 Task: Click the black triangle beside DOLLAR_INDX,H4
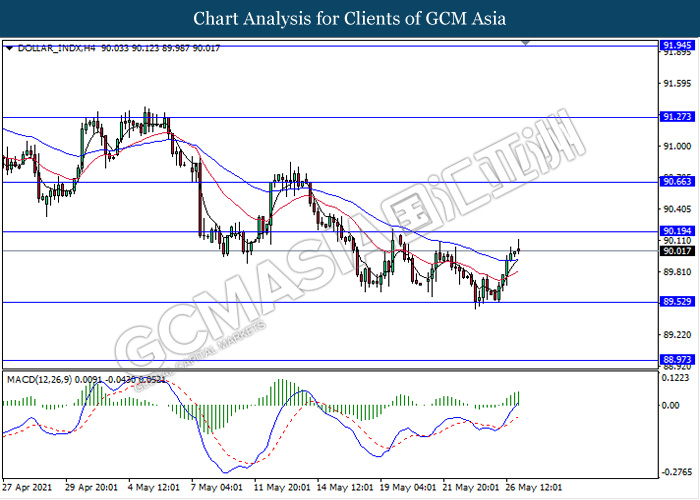[x=9, y=47]
